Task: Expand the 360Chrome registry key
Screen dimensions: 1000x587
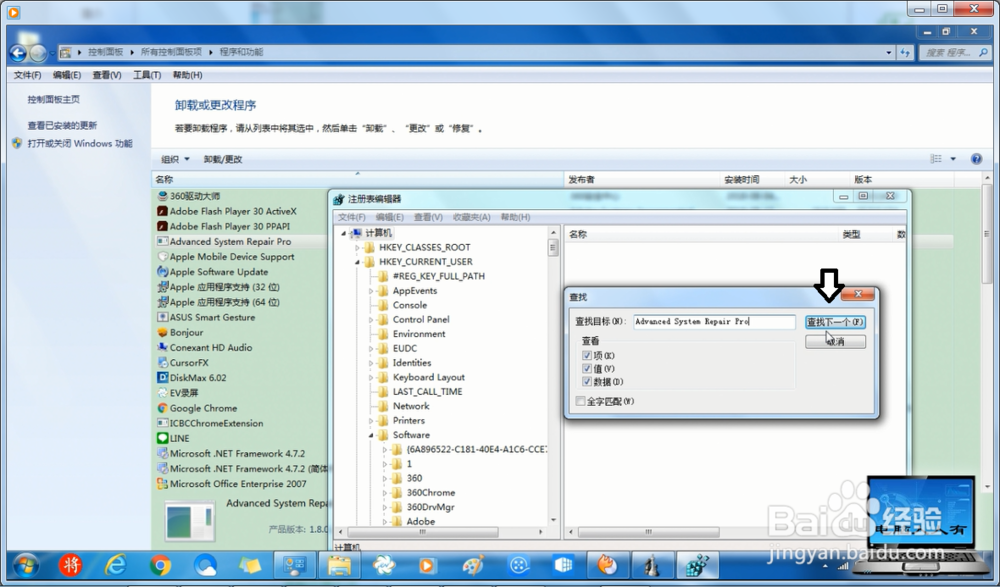Action: coord(385,493)
